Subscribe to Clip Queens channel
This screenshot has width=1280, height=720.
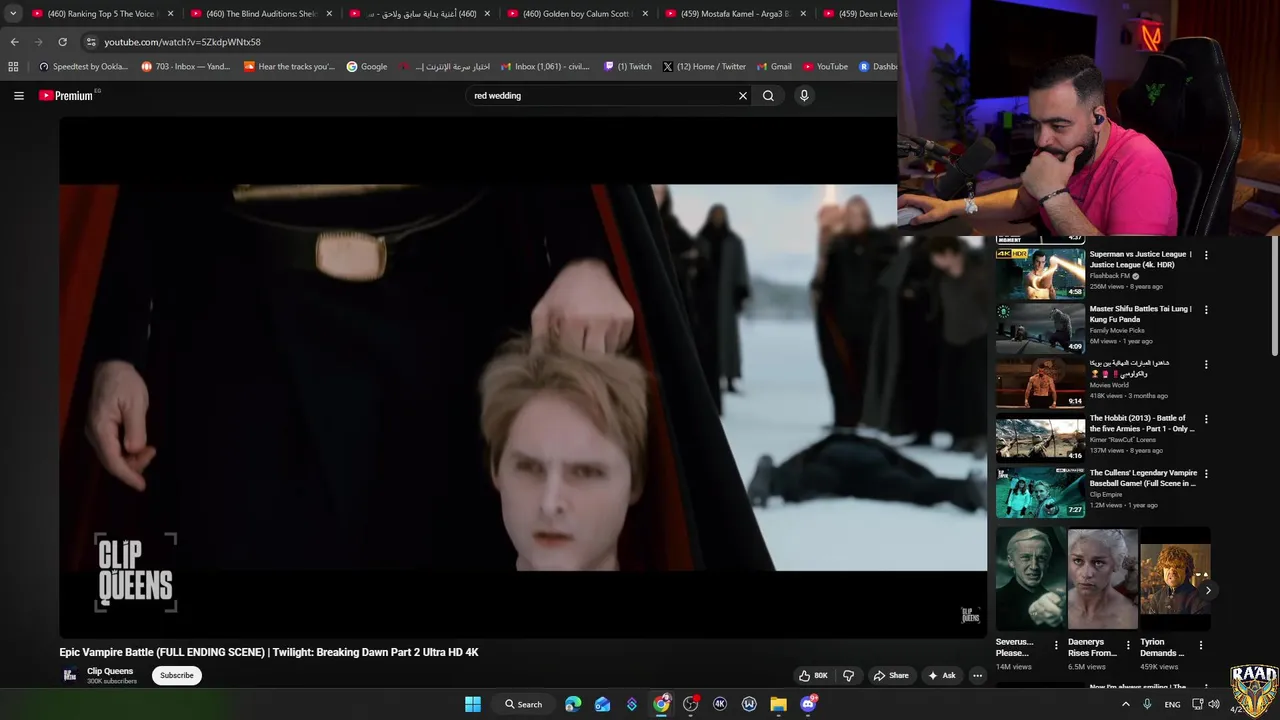click(x=177, y=675)
